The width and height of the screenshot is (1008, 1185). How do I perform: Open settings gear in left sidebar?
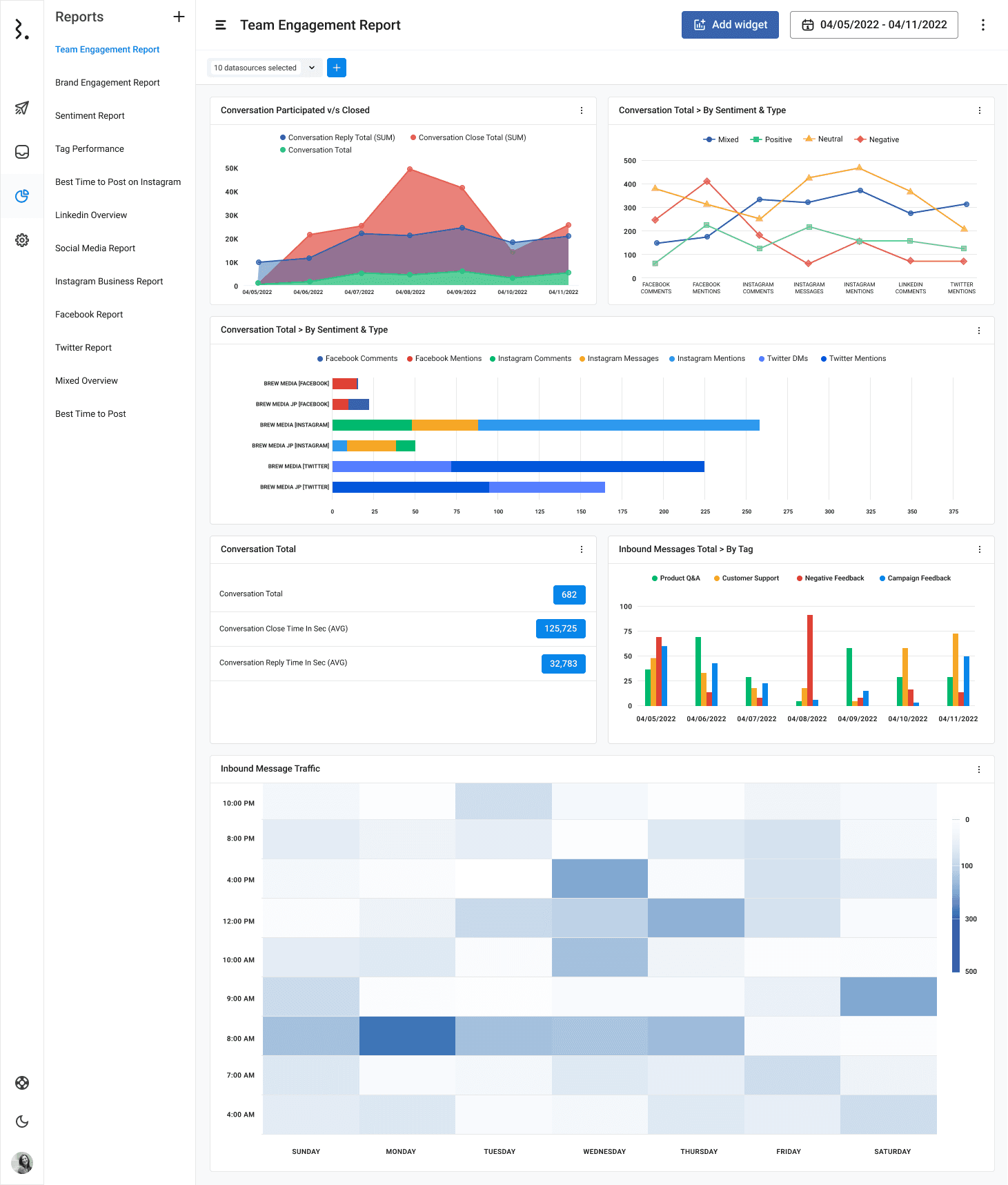click(22, 240)
